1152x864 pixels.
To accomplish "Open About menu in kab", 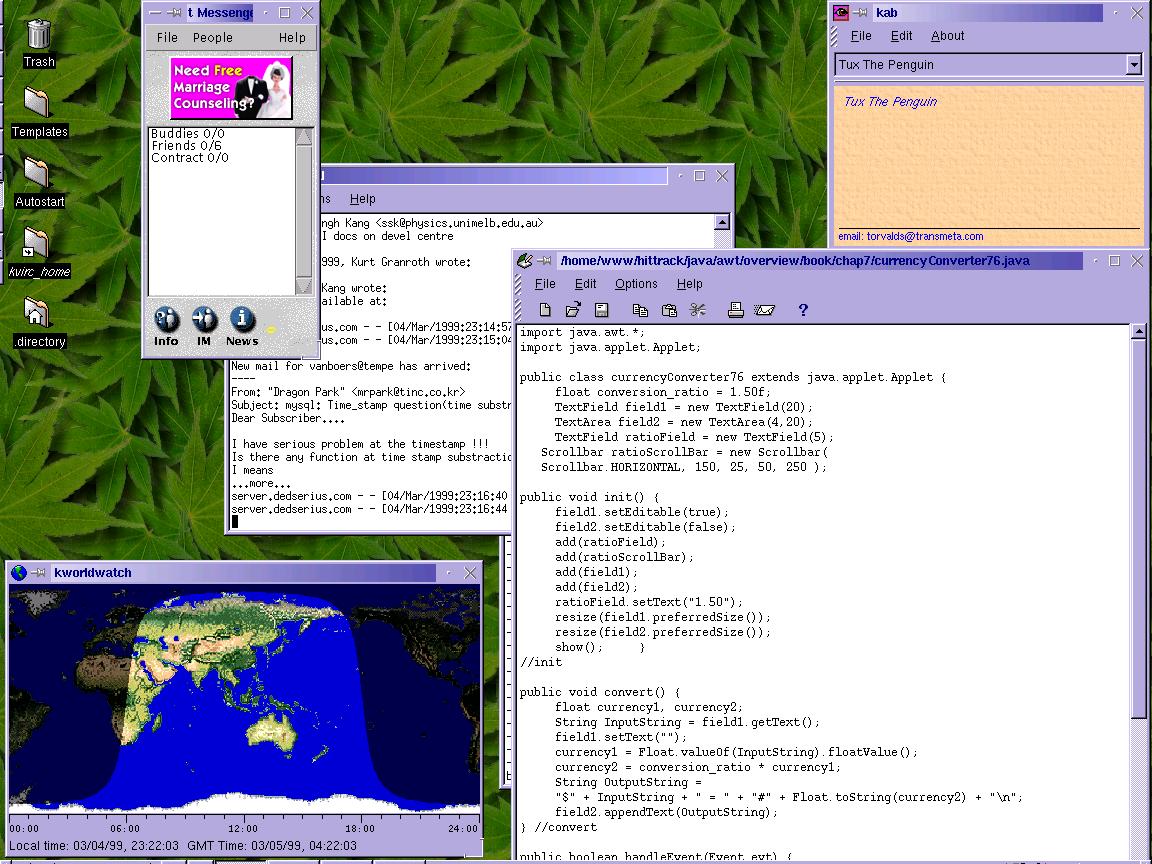I will click(x=947, y=35).
